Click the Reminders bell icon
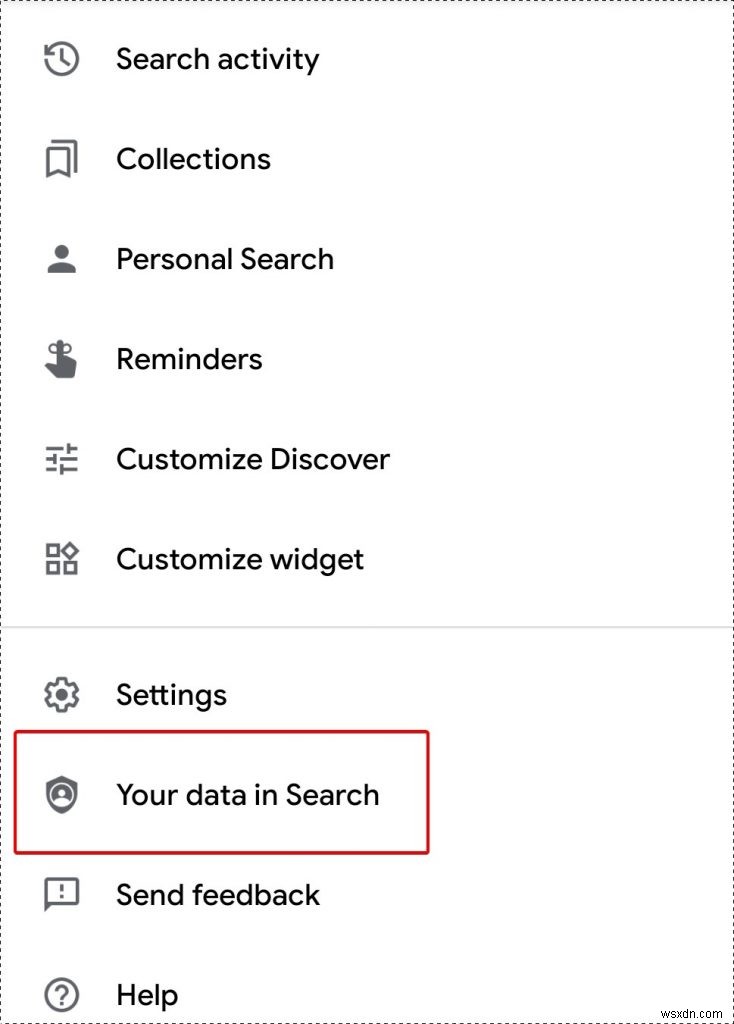 point(60,358)
